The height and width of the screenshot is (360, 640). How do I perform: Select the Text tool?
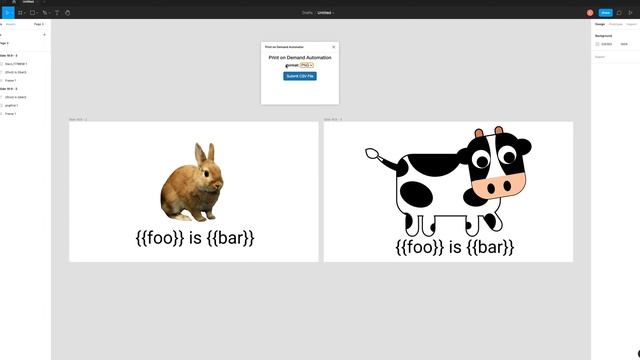coord(57,13)
